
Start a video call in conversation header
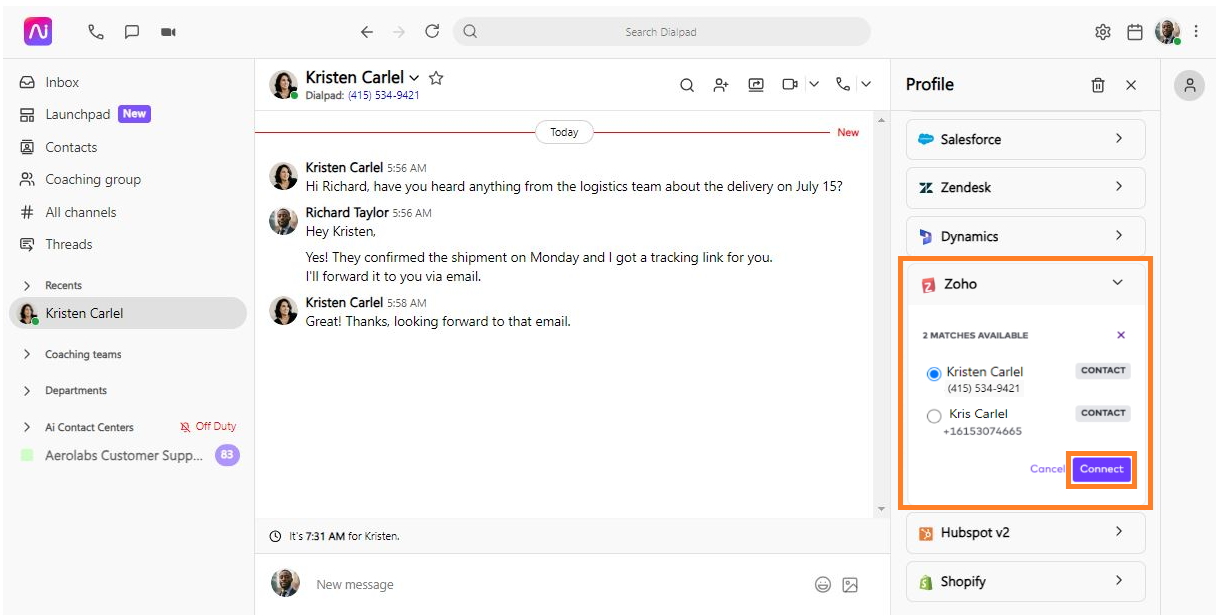tap(790, 85)
